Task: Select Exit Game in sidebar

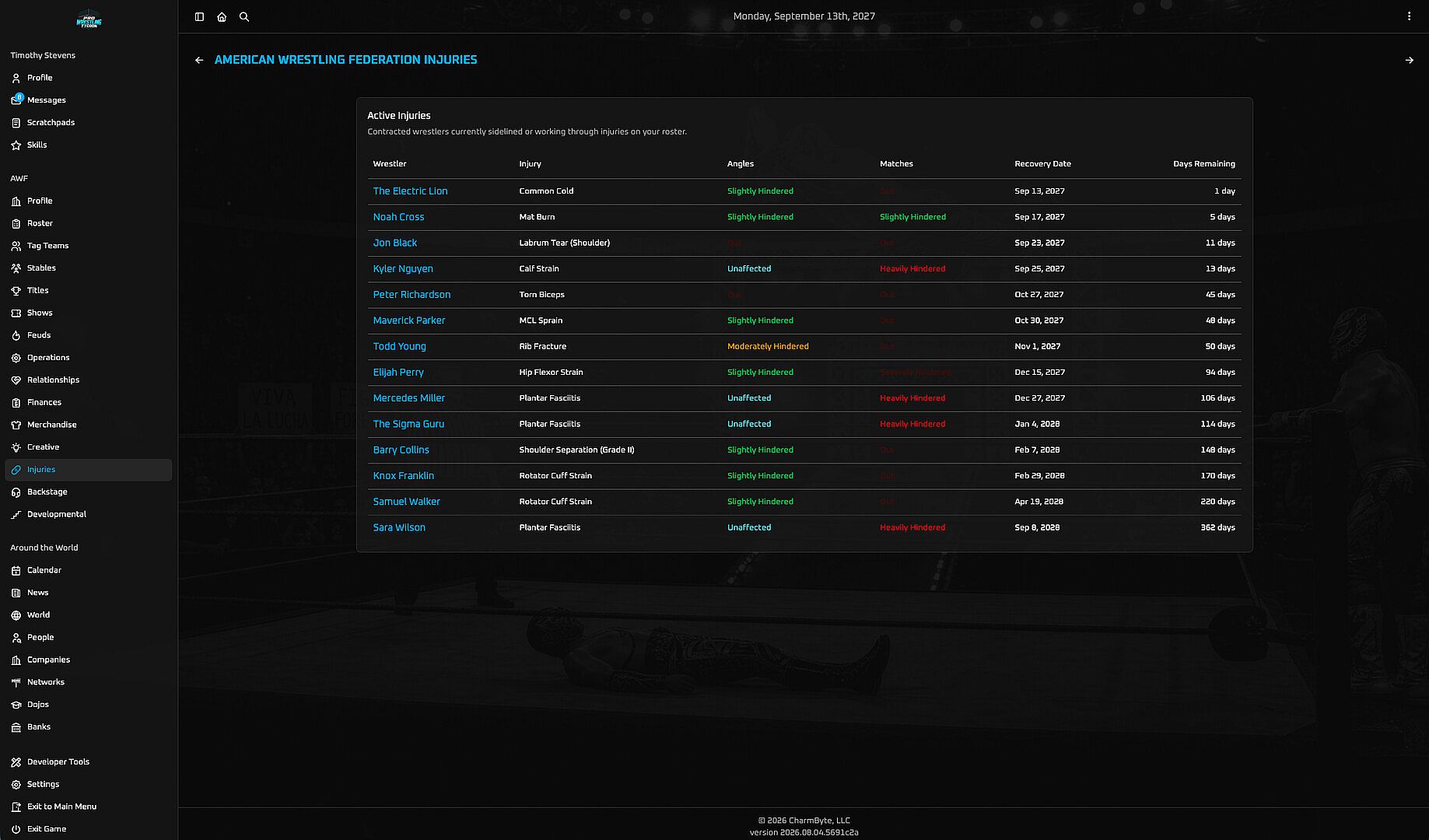Action: click(x=88, y=829)
